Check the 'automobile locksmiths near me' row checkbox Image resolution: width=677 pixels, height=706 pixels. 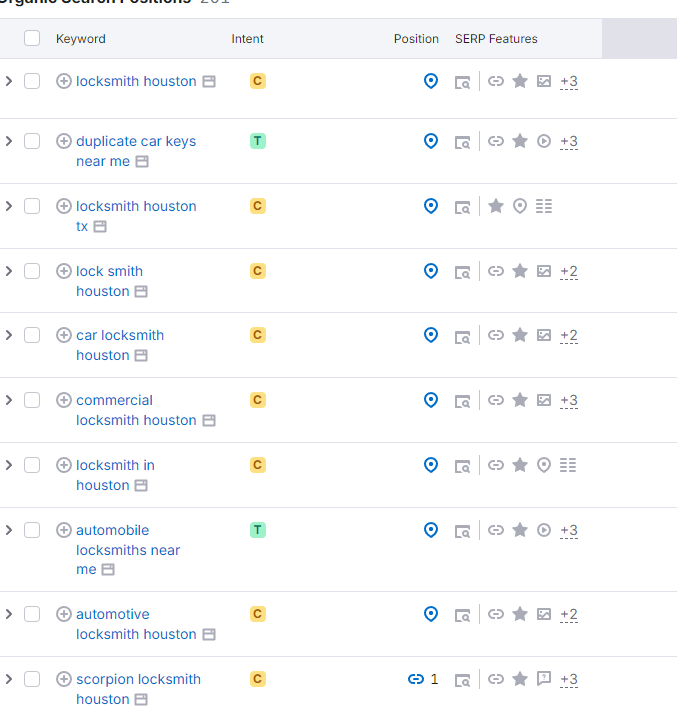32,530
